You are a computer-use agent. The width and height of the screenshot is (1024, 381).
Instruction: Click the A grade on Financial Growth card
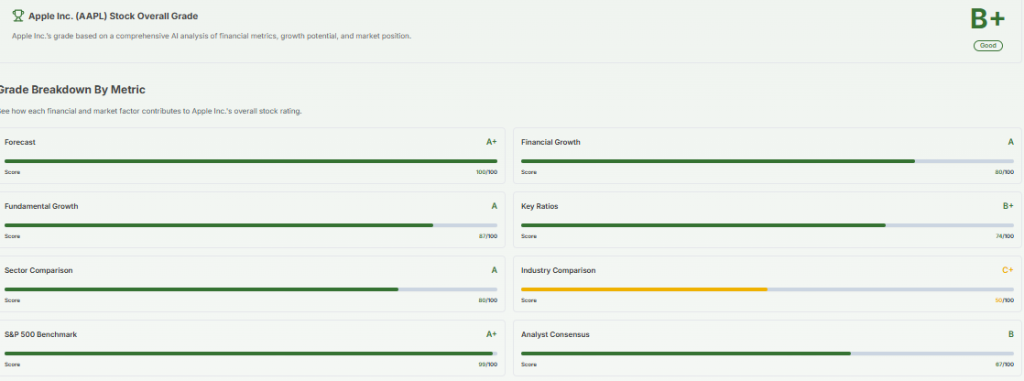coord(1011,142)
